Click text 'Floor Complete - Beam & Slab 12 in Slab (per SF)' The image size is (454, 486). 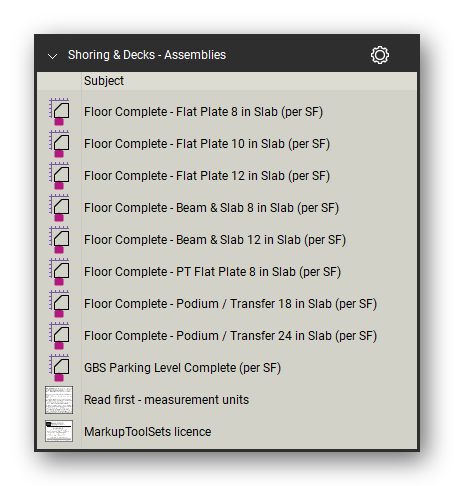(215, 240)
